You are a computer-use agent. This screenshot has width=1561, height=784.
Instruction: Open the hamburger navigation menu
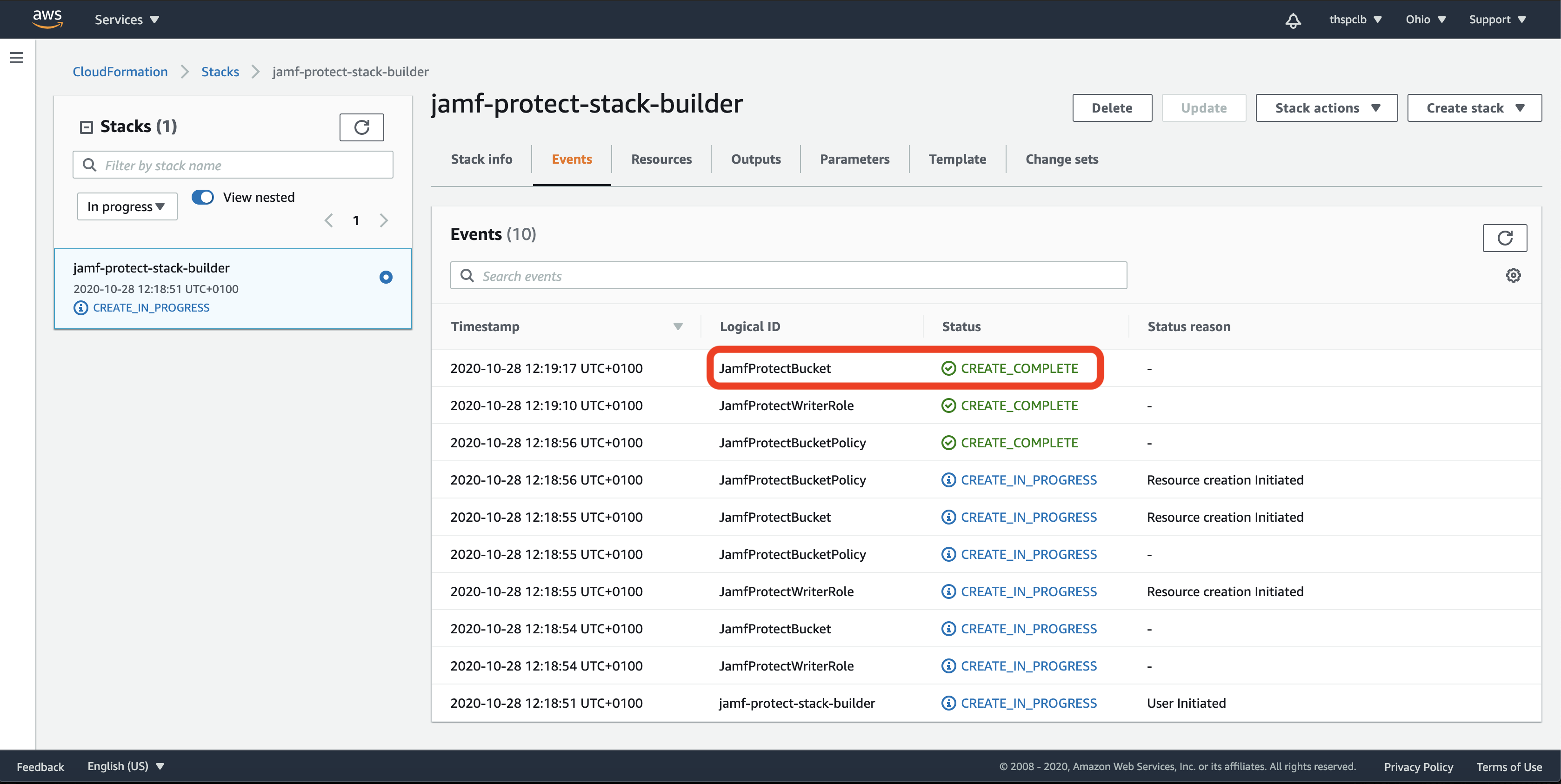(17, 58)
